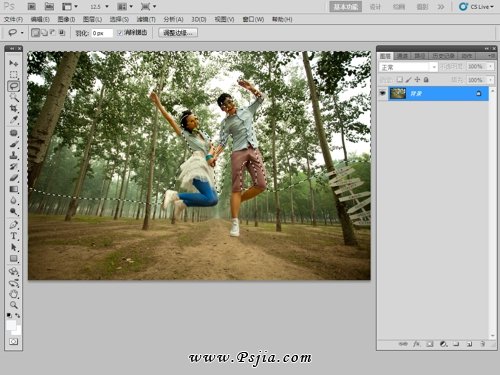Image resolution: width=500 pixels, height=375 pixels.
Task: Select the Clone Stamp tool
Action: coord(14,155)
